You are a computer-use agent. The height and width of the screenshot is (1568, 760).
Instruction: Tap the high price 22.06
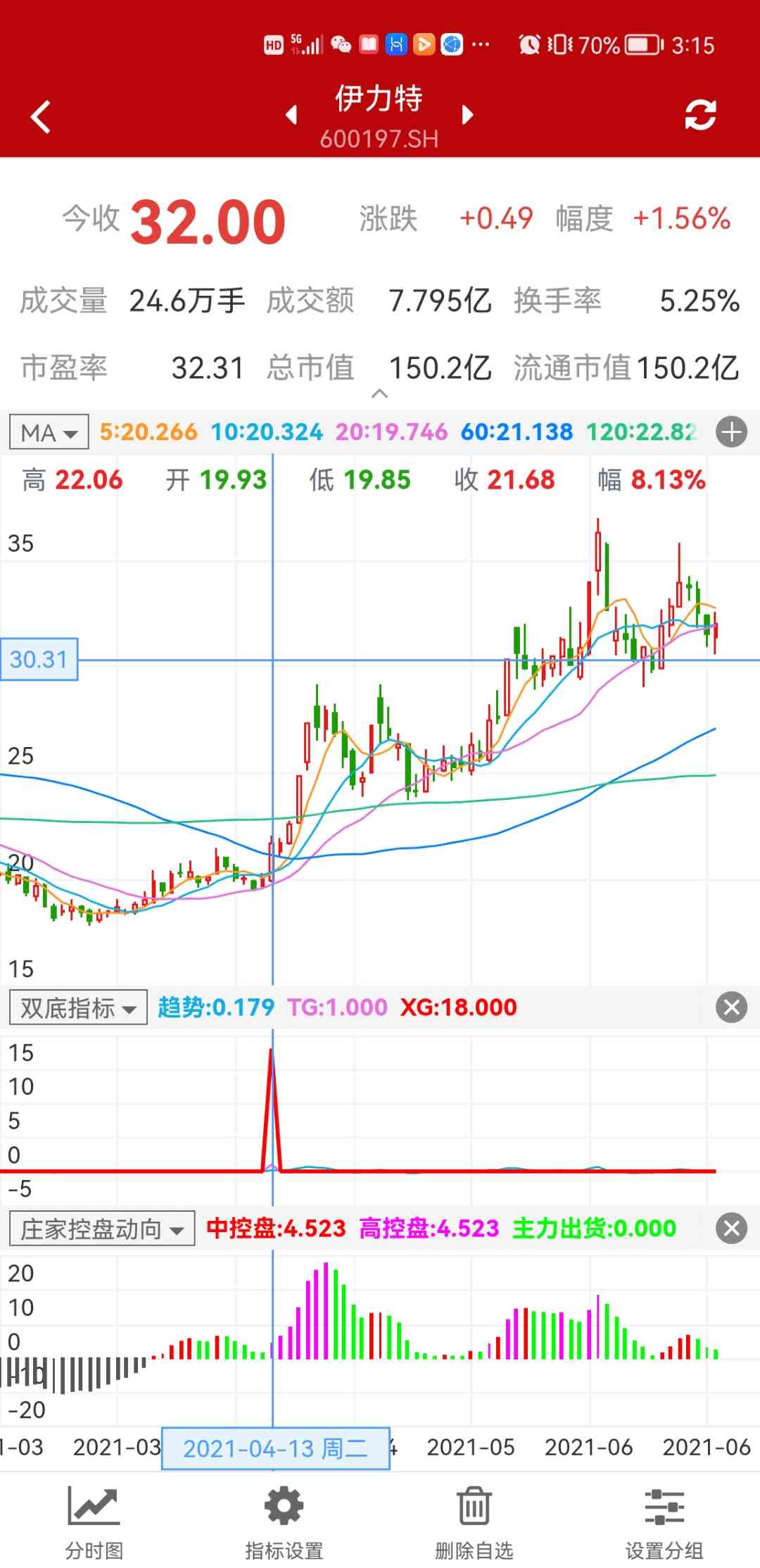pyautogui.click(x=89, y=480)
